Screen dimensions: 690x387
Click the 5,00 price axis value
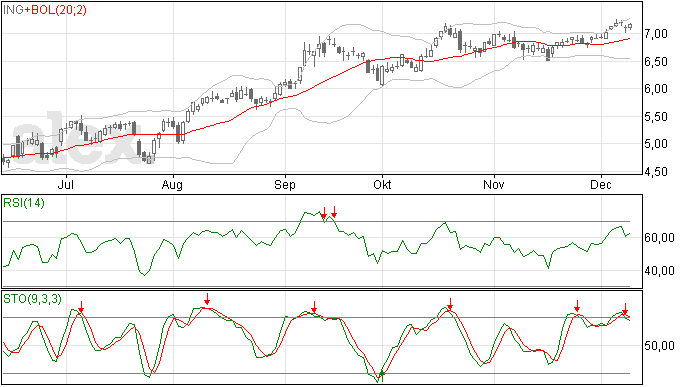[656, 144]
